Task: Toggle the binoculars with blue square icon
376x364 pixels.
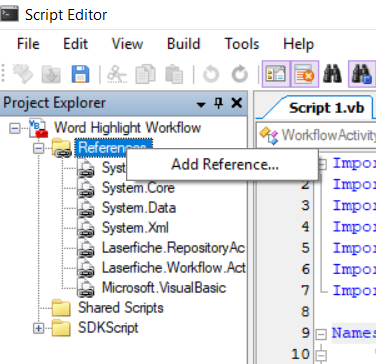Action: pos(362,74)
